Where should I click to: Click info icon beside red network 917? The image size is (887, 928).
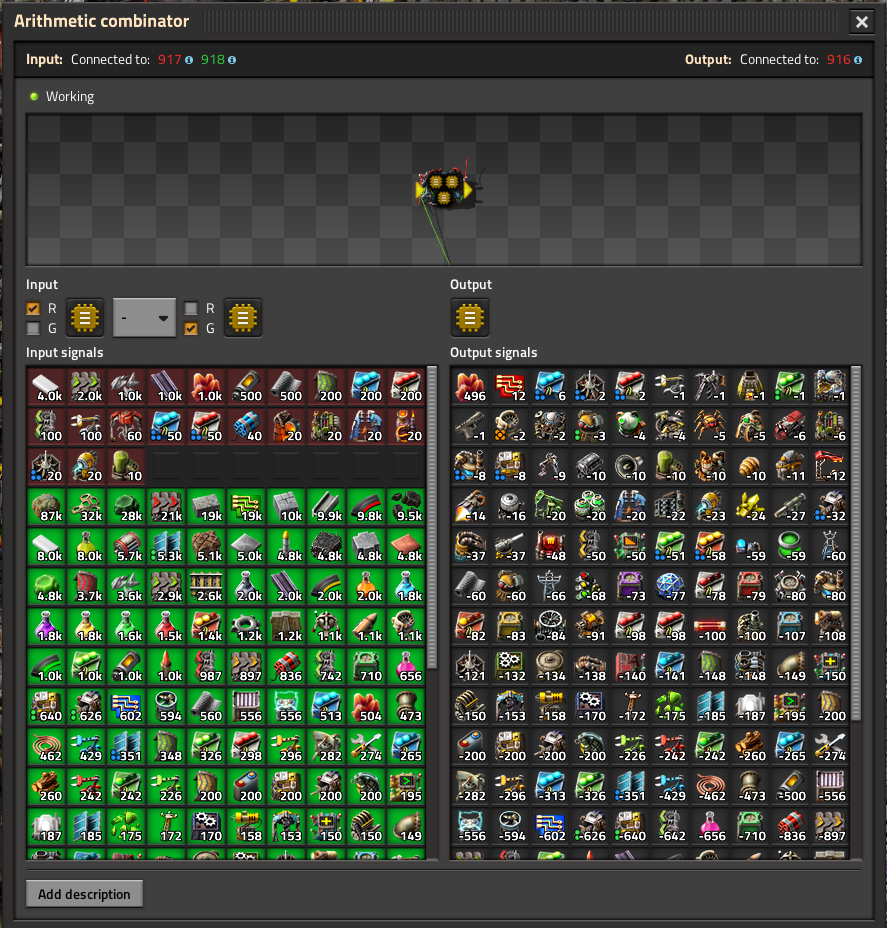[189, 60]
